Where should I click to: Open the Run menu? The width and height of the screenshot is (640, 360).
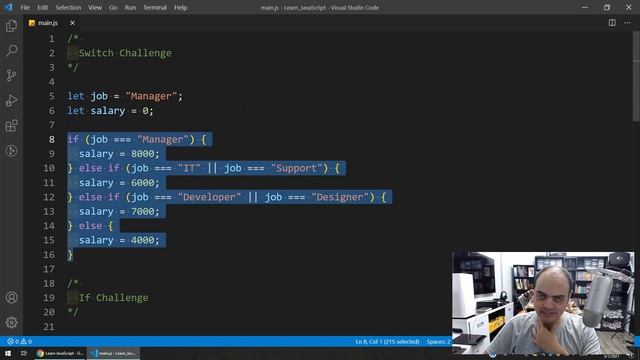pyautogui.click(x=130, y=7)
